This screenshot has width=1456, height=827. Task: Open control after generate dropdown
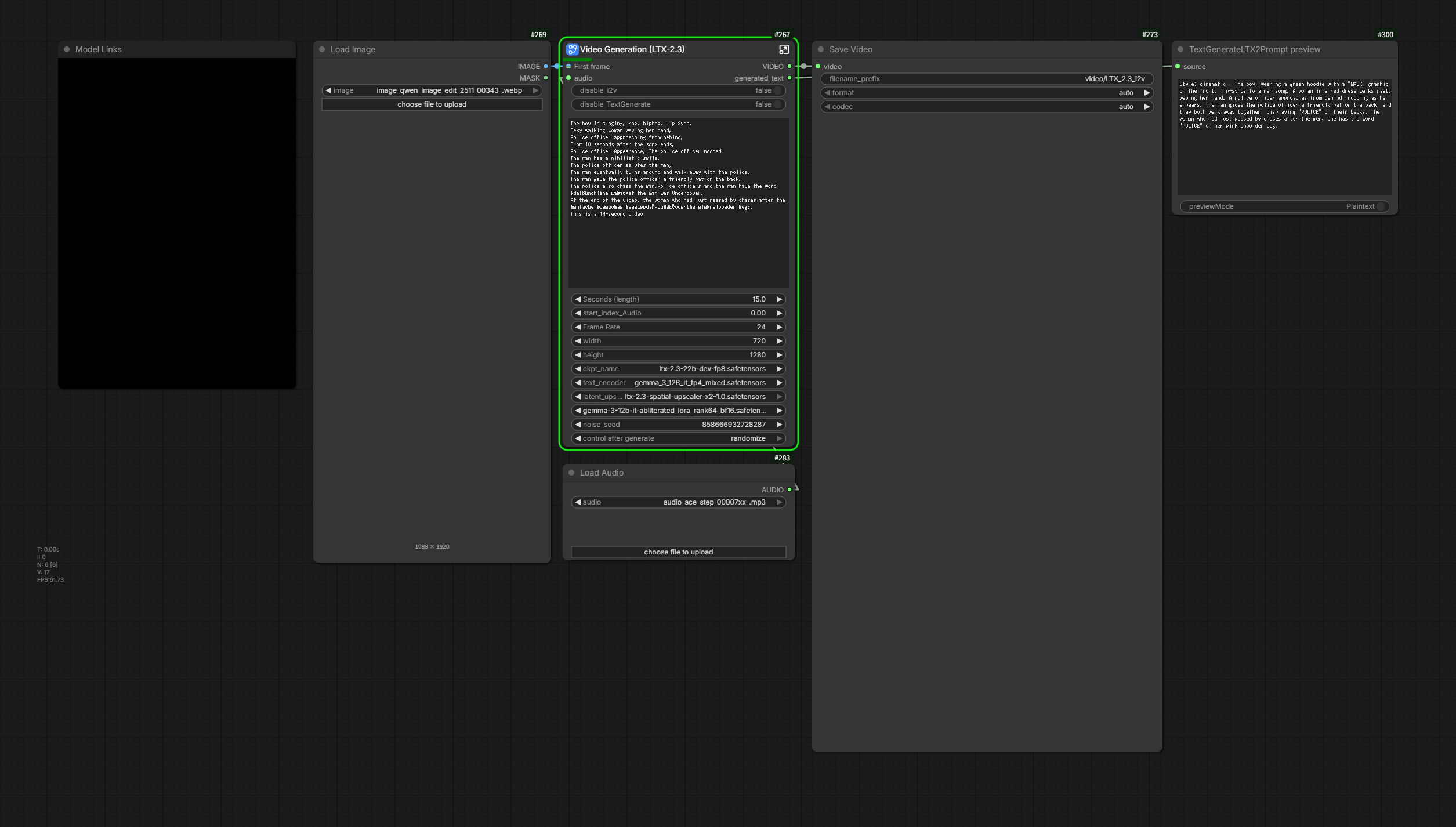[678, 438]
